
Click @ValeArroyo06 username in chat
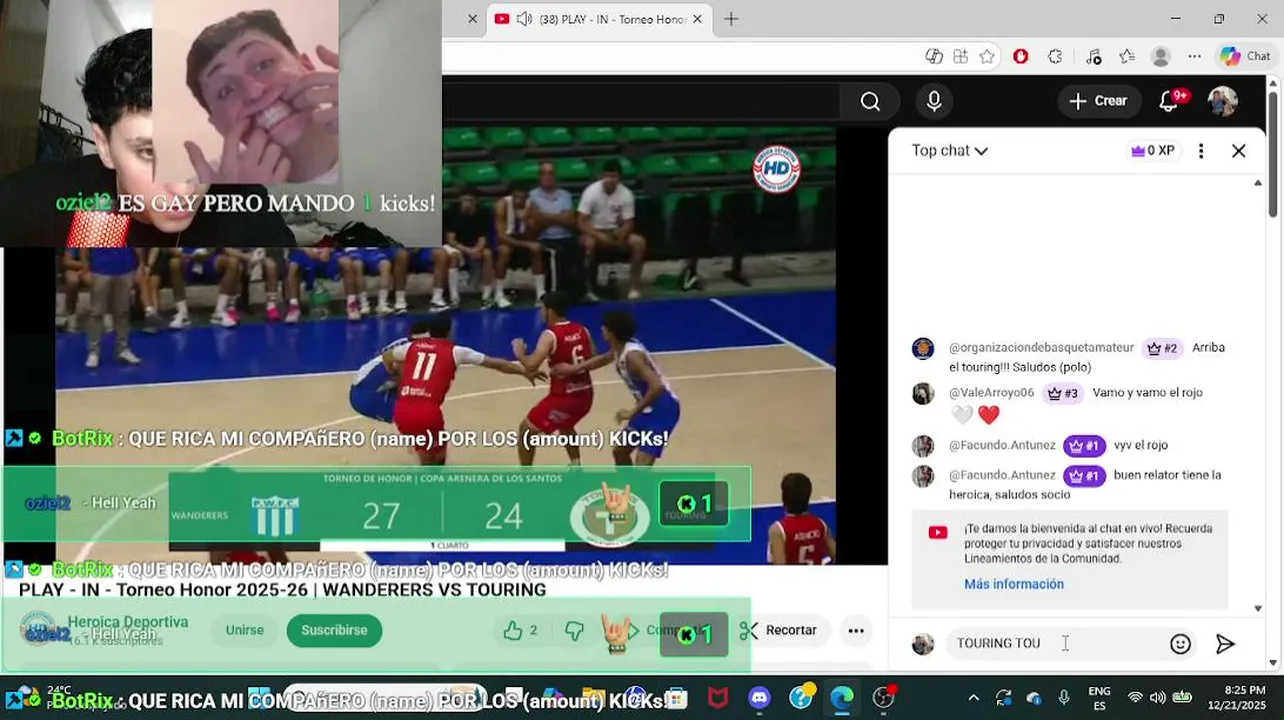991,393
